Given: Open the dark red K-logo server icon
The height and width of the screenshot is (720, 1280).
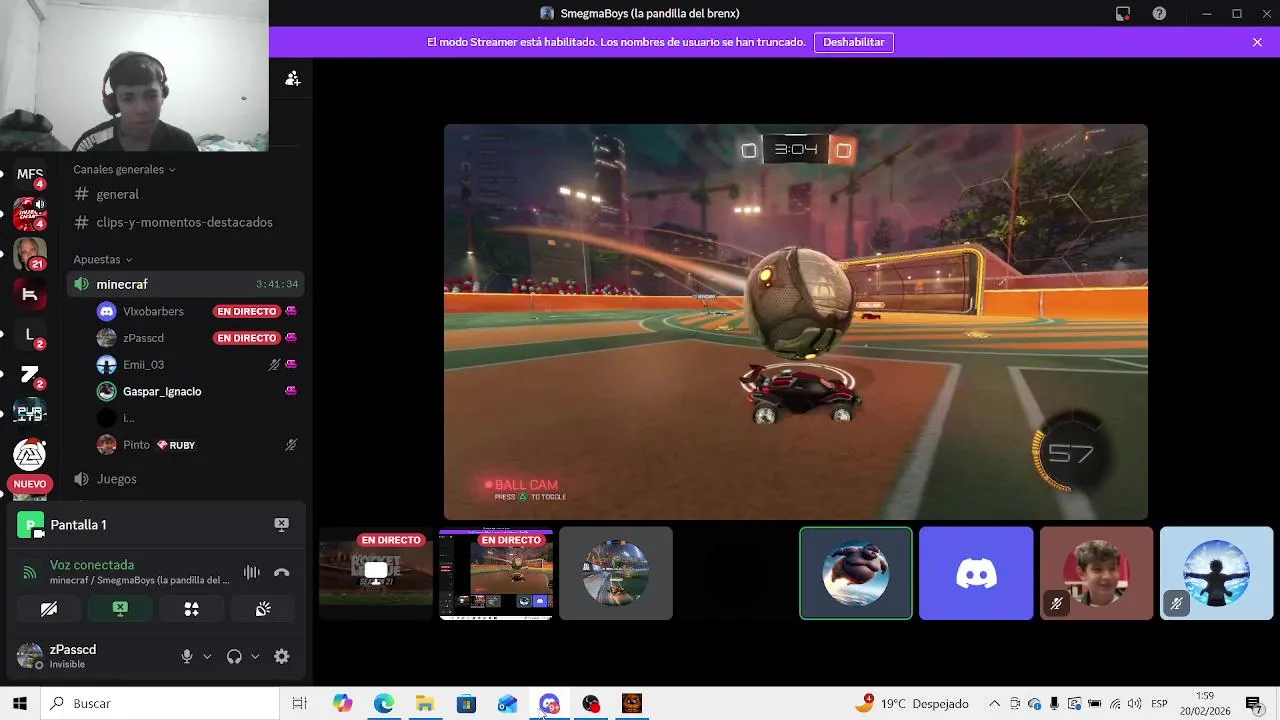Looking at the screenshot, I should pos(29,294).
